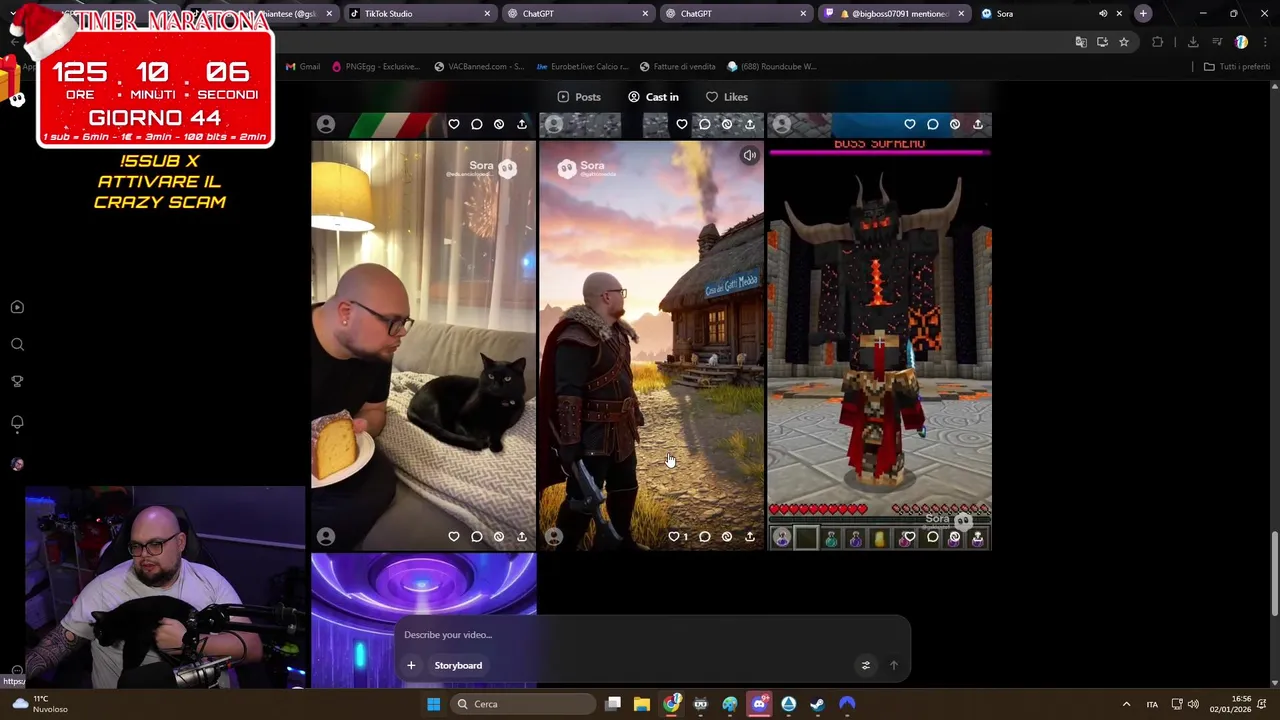1280x720 pixels.
Task: Open profile avatar on warrior hut video
Action: [554, 537]
